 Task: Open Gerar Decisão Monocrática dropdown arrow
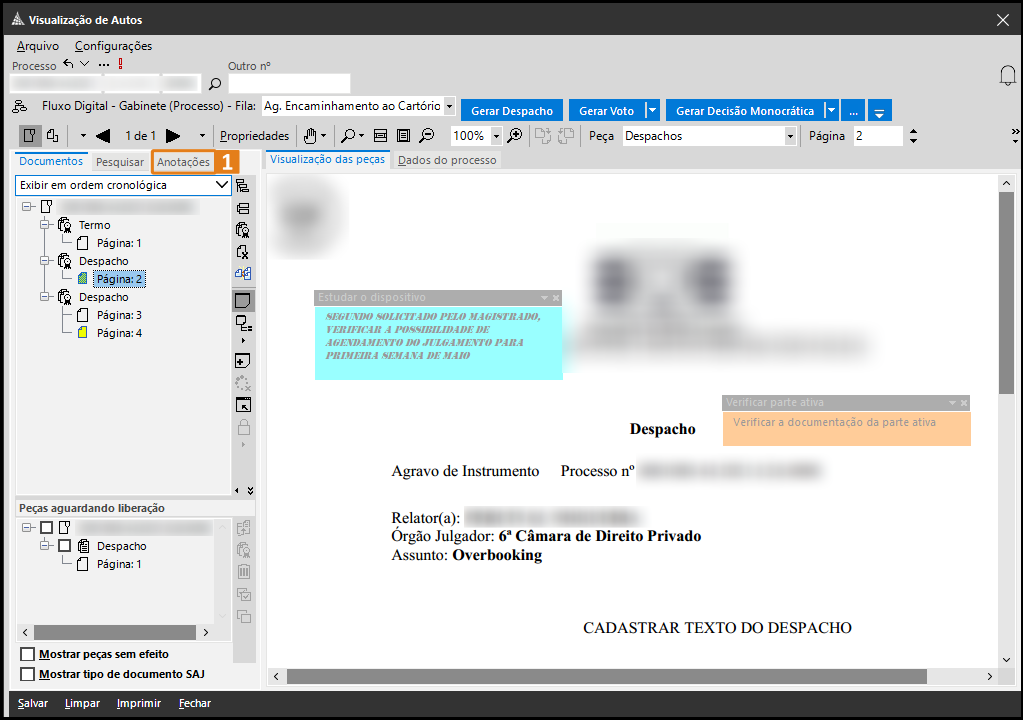point(831,110)
